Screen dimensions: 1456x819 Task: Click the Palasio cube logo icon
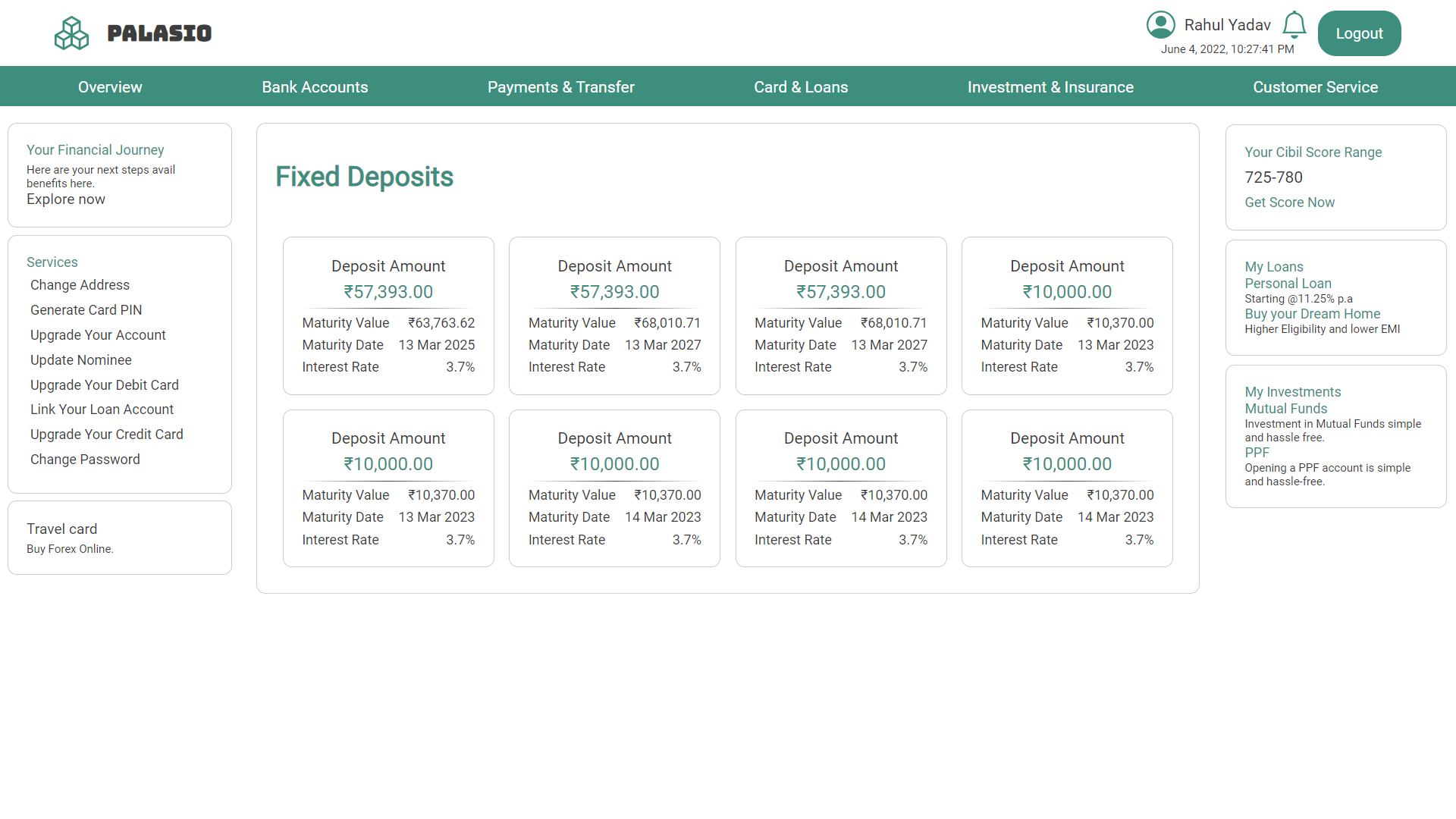[x=71, y=33]
